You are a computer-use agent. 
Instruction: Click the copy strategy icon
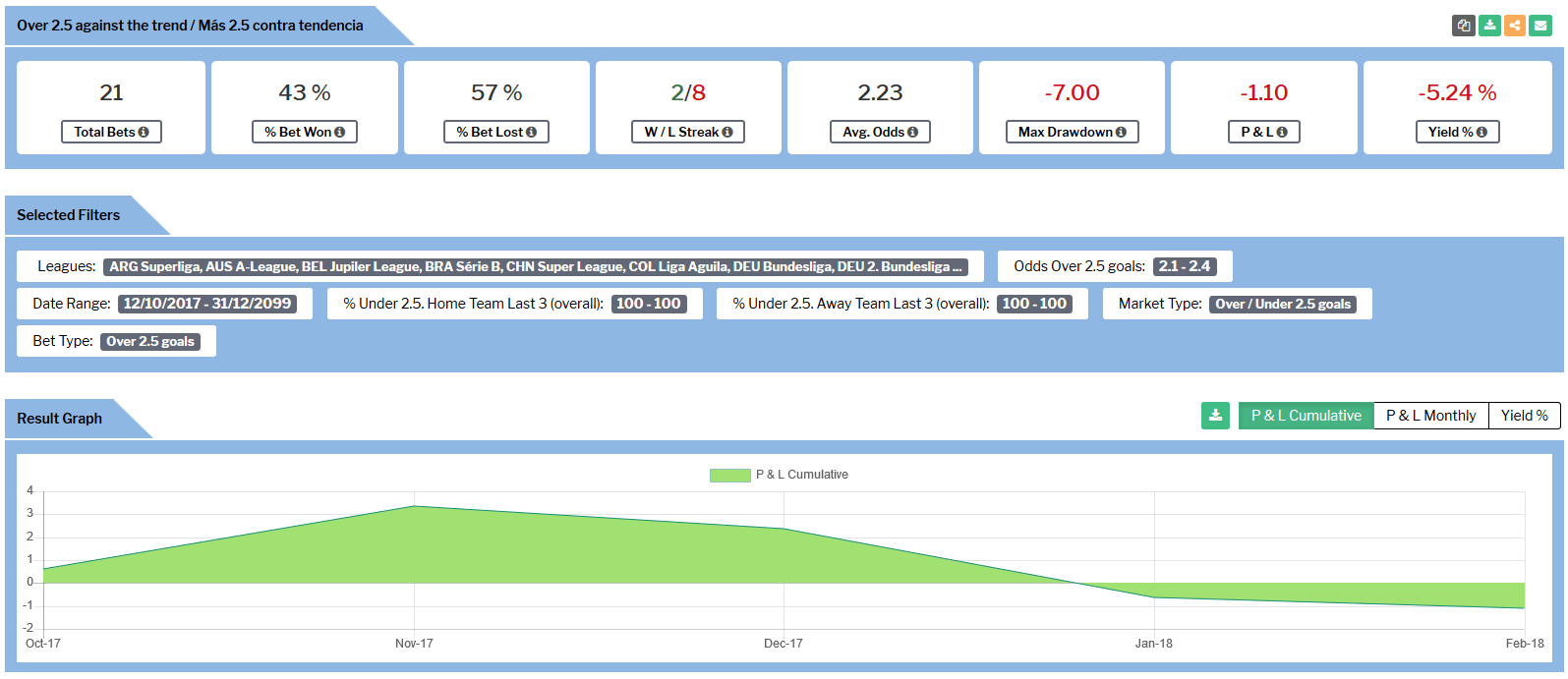coord(1464,26)
